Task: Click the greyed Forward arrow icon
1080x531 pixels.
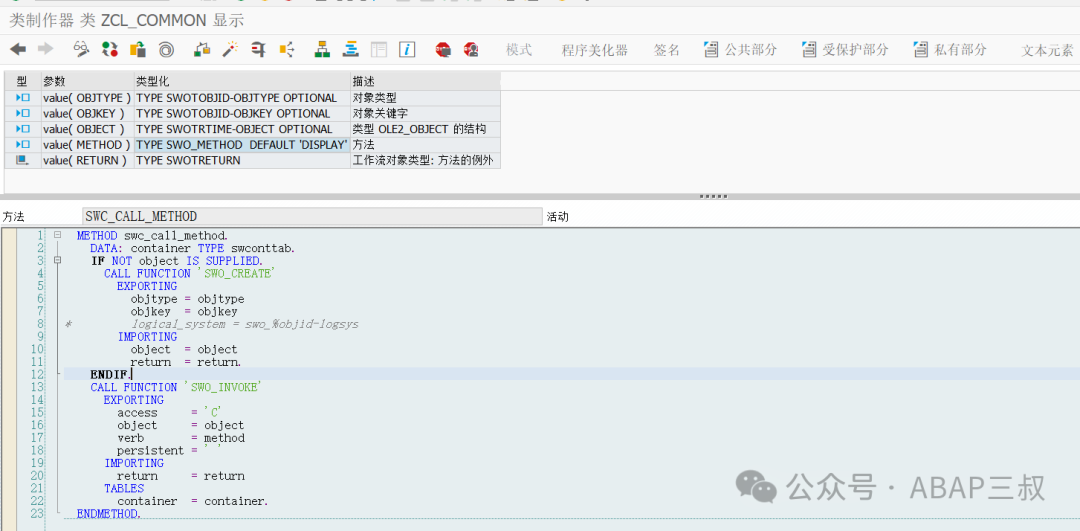Action: pos(45,49)
